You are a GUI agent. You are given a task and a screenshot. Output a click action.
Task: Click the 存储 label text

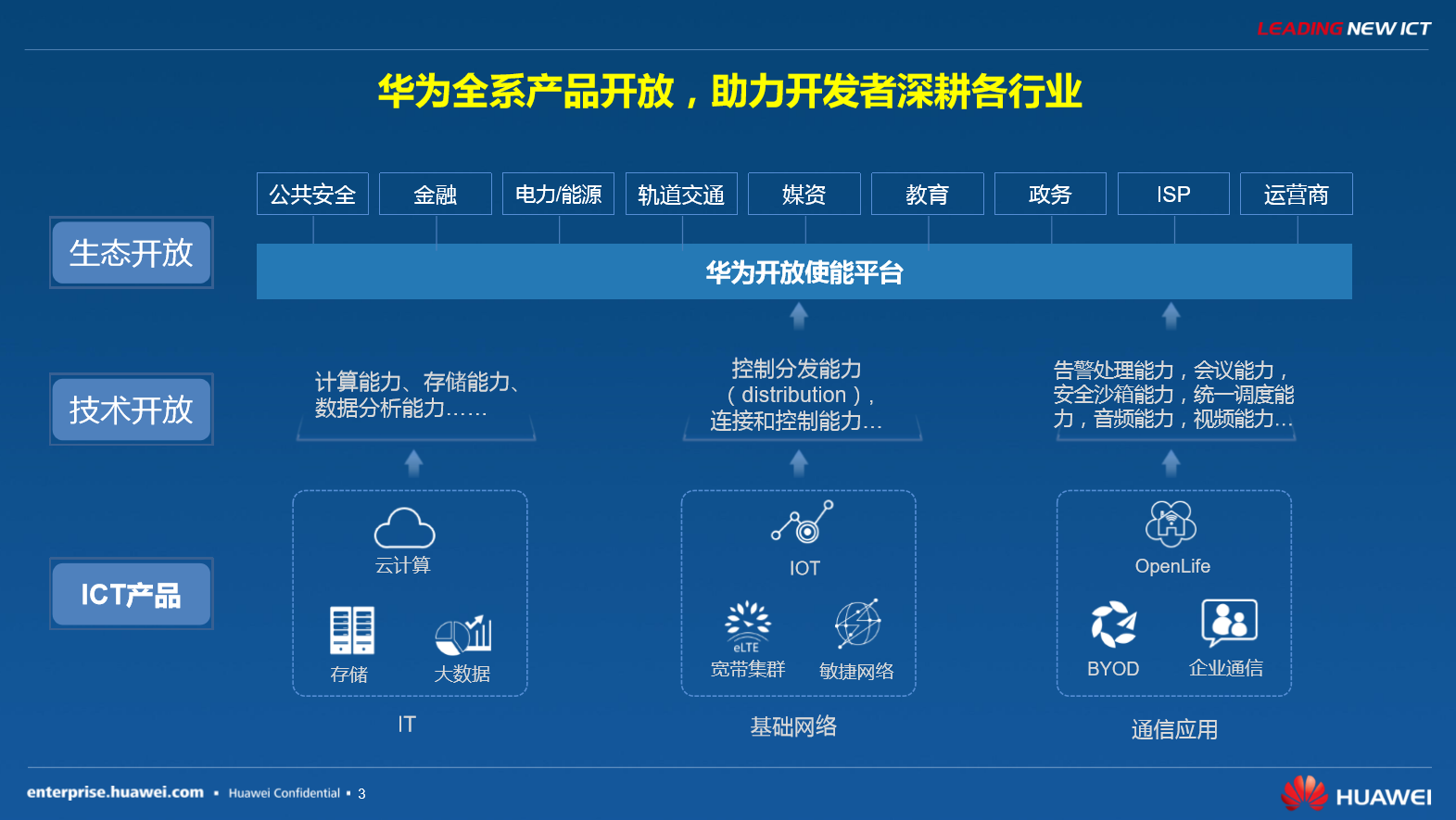pos(349,675)
